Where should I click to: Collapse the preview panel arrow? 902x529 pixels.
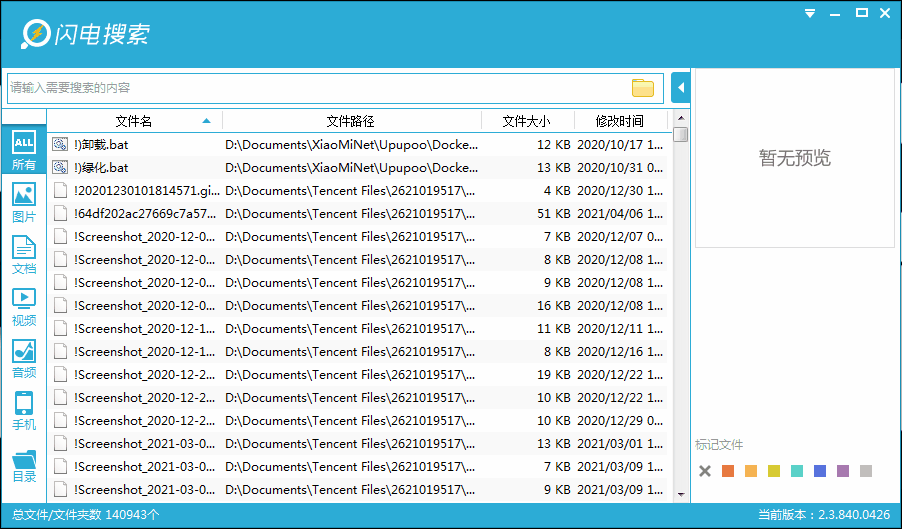681,88
